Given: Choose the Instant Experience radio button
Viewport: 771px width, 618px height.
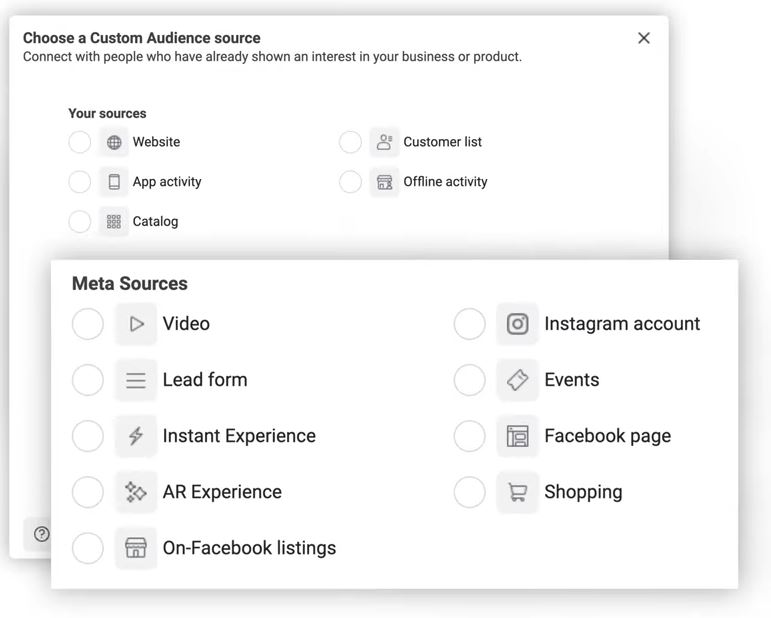Looking at the screenshot, I should (88, 436).
